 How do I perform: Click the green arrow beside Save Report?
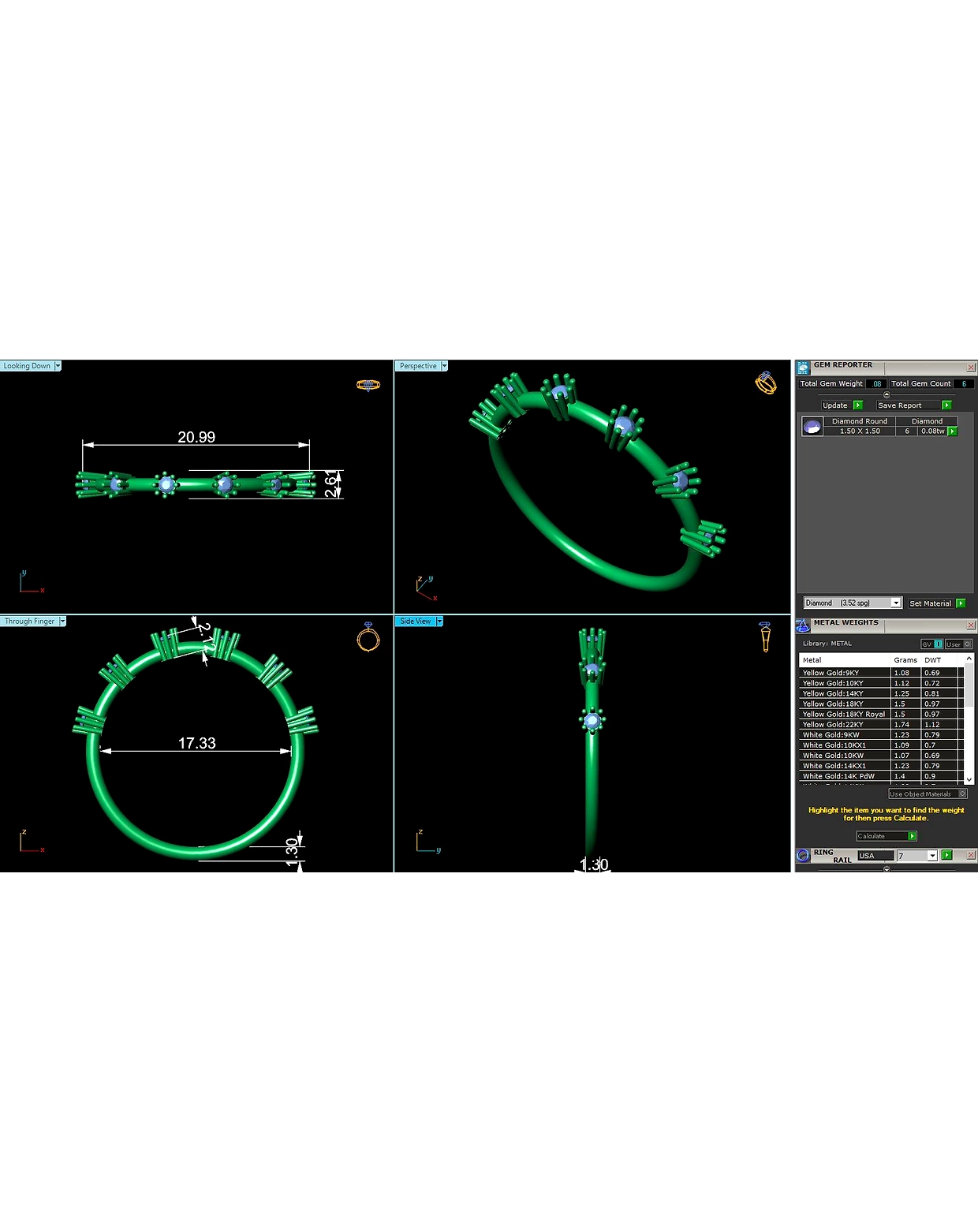click(946, 405)
